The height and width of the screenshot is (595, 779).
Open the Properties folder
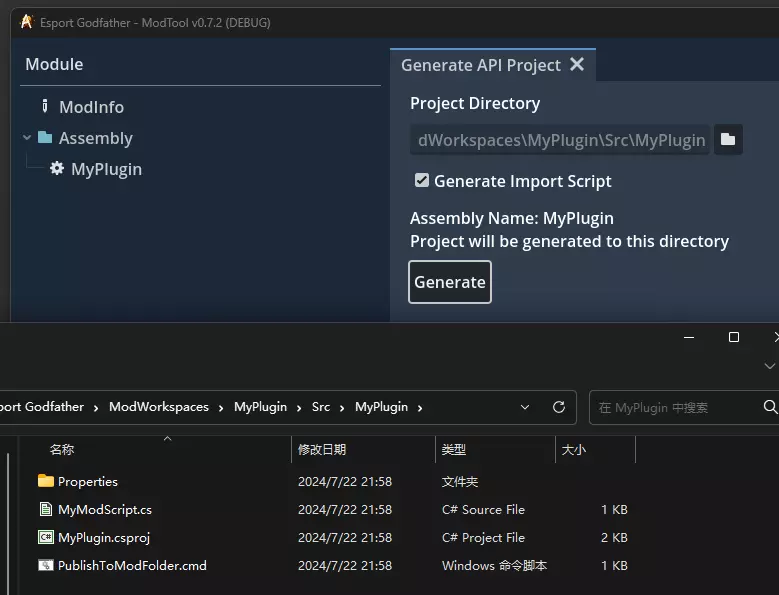pyautogui.click(x=87, y=482)
